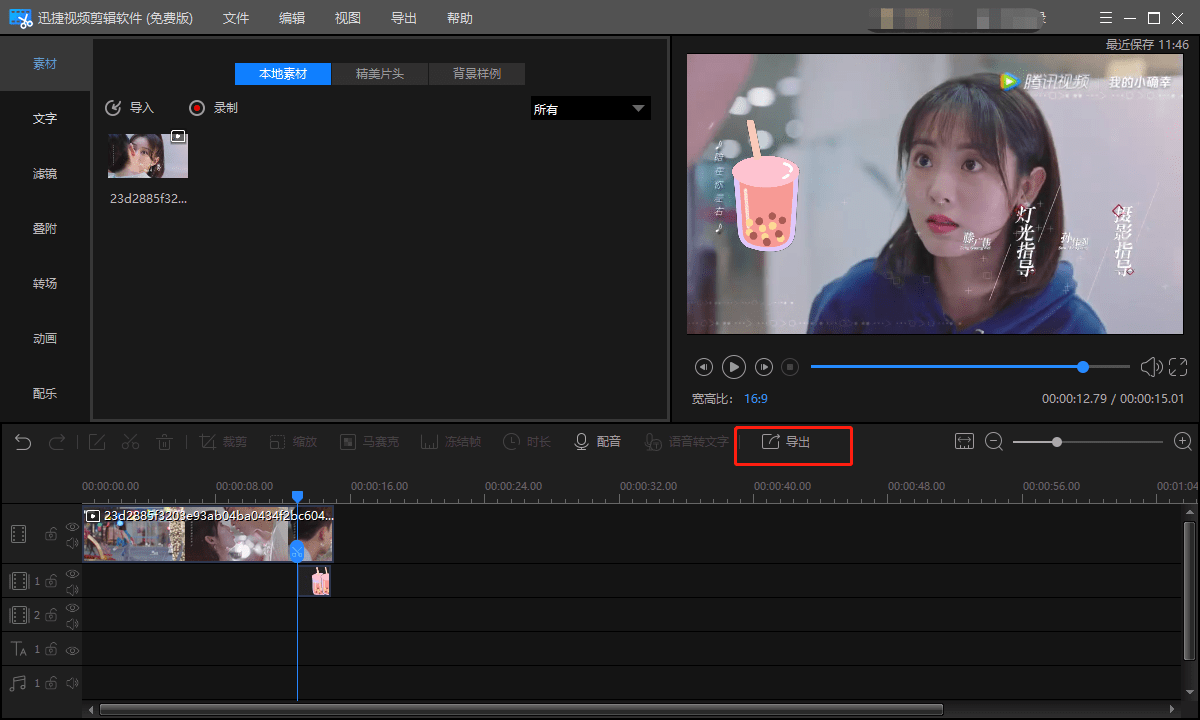This screenshot has width=1200, height=720.
Task: Fit timeline to window width icon
Action: (x=964, y=442)
